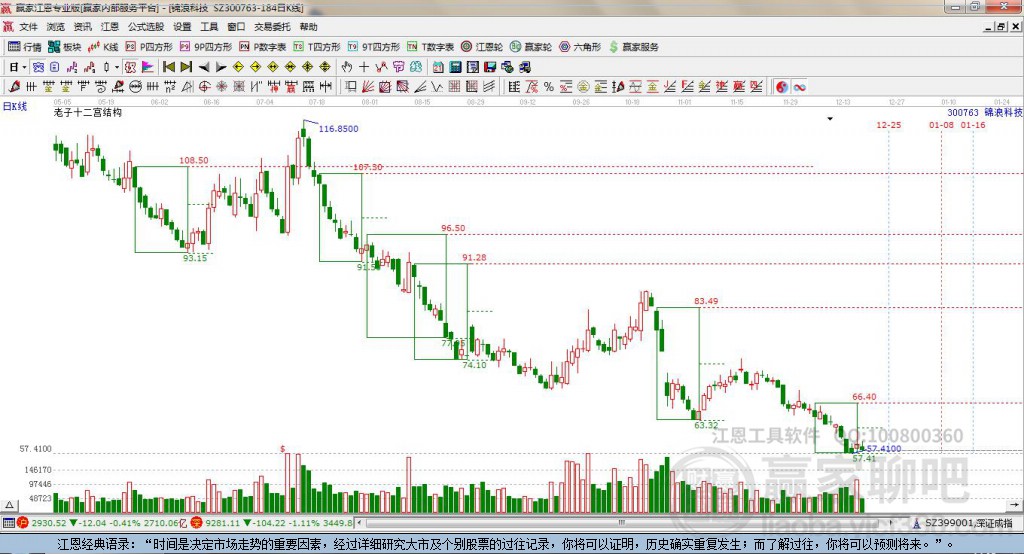Open the calculator icon
Image resolution: width=1024 pixels, height=554 pixels.
456,67
